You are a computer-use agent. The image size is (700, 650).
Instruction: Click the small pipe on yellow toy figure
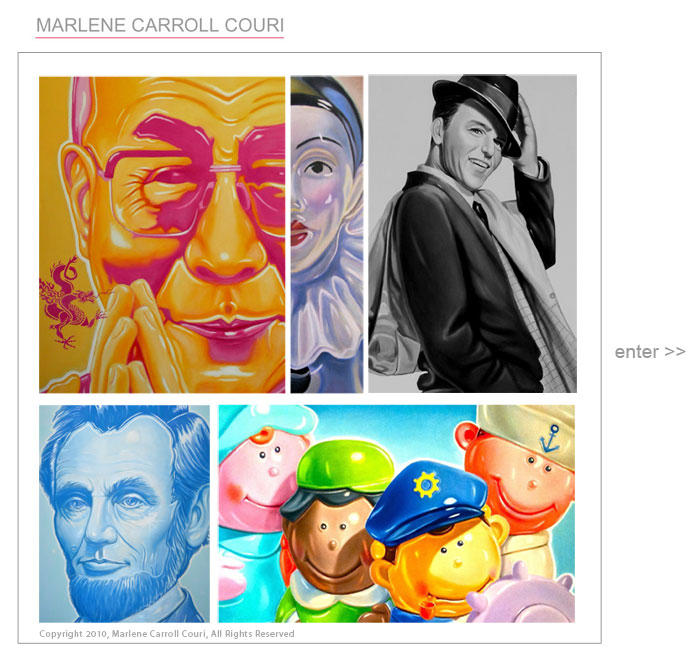tap(431, 604)
